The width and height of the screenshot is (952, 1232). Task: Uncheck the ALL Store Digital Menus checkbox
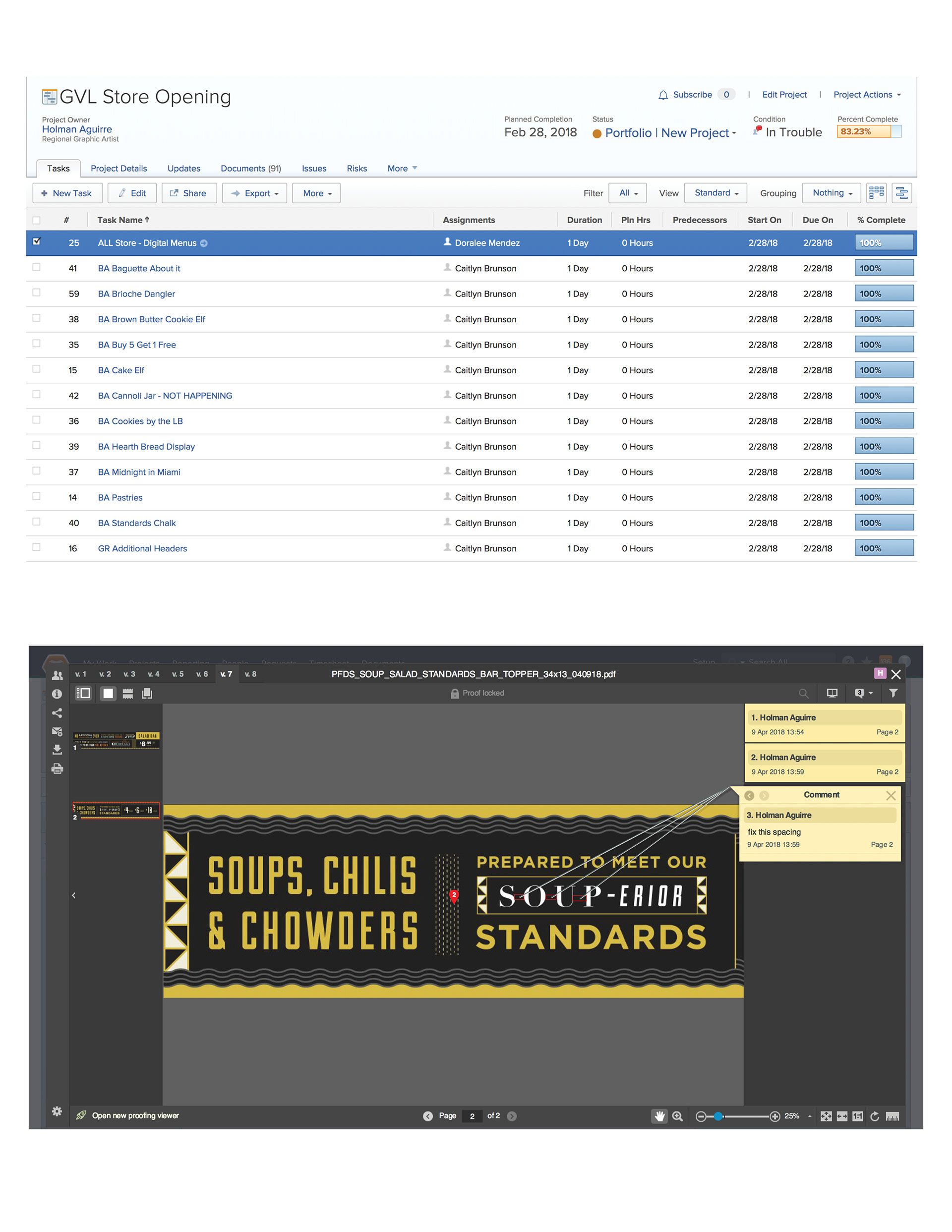[37, 241]
